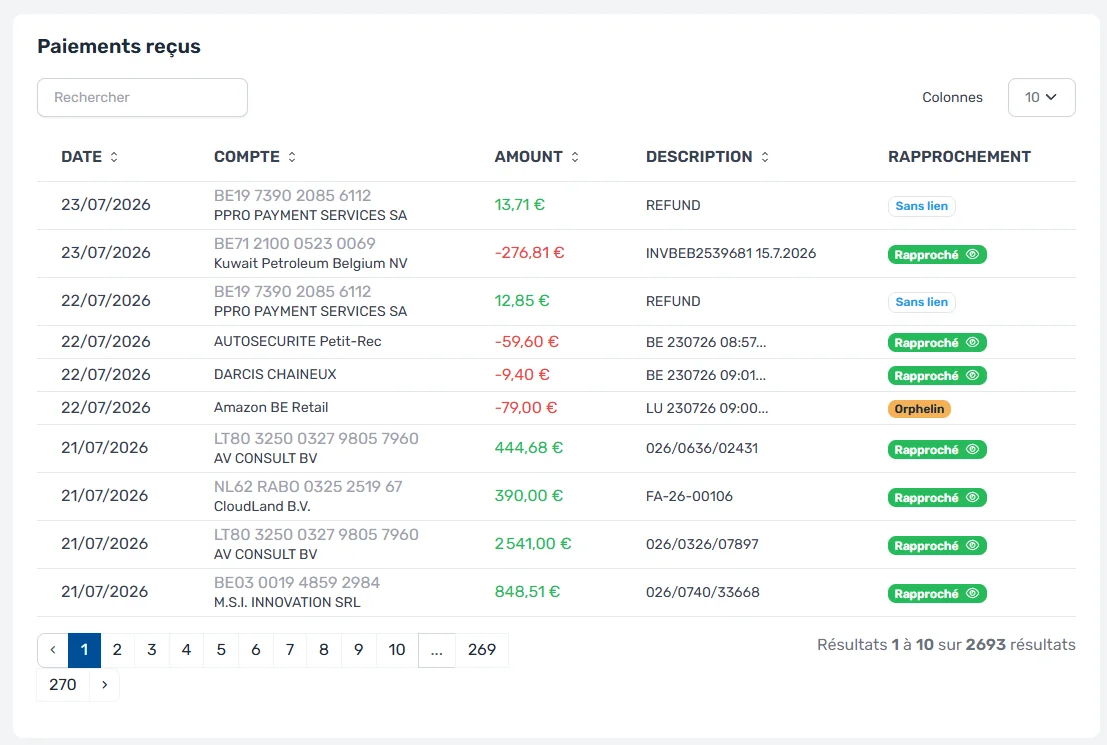View reconciliation eye for Kuwait Petroleum payment
The image size is (1107, 745).
972,254
